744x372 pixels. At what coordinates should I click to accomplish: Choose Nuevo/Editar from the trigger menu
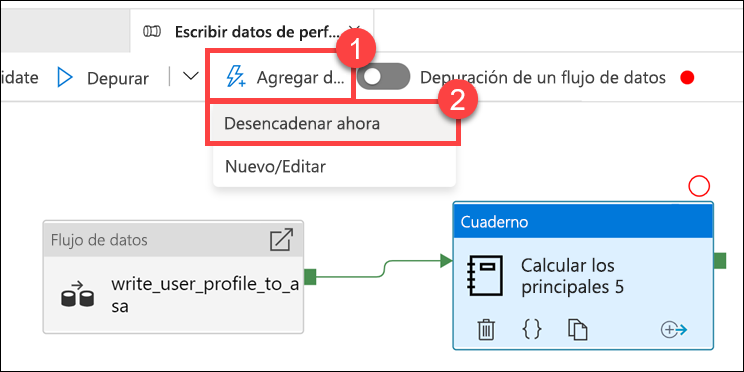(x=334, y=167)
